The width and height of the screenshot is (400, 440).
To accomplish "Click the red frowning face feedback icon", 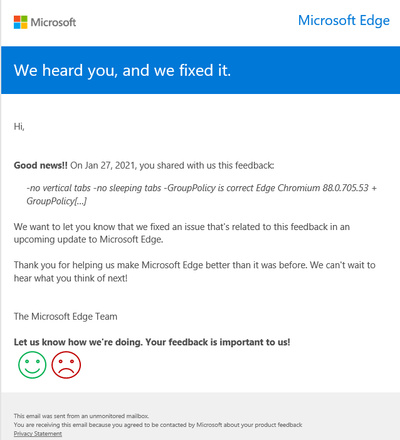I will pos(66,365).
